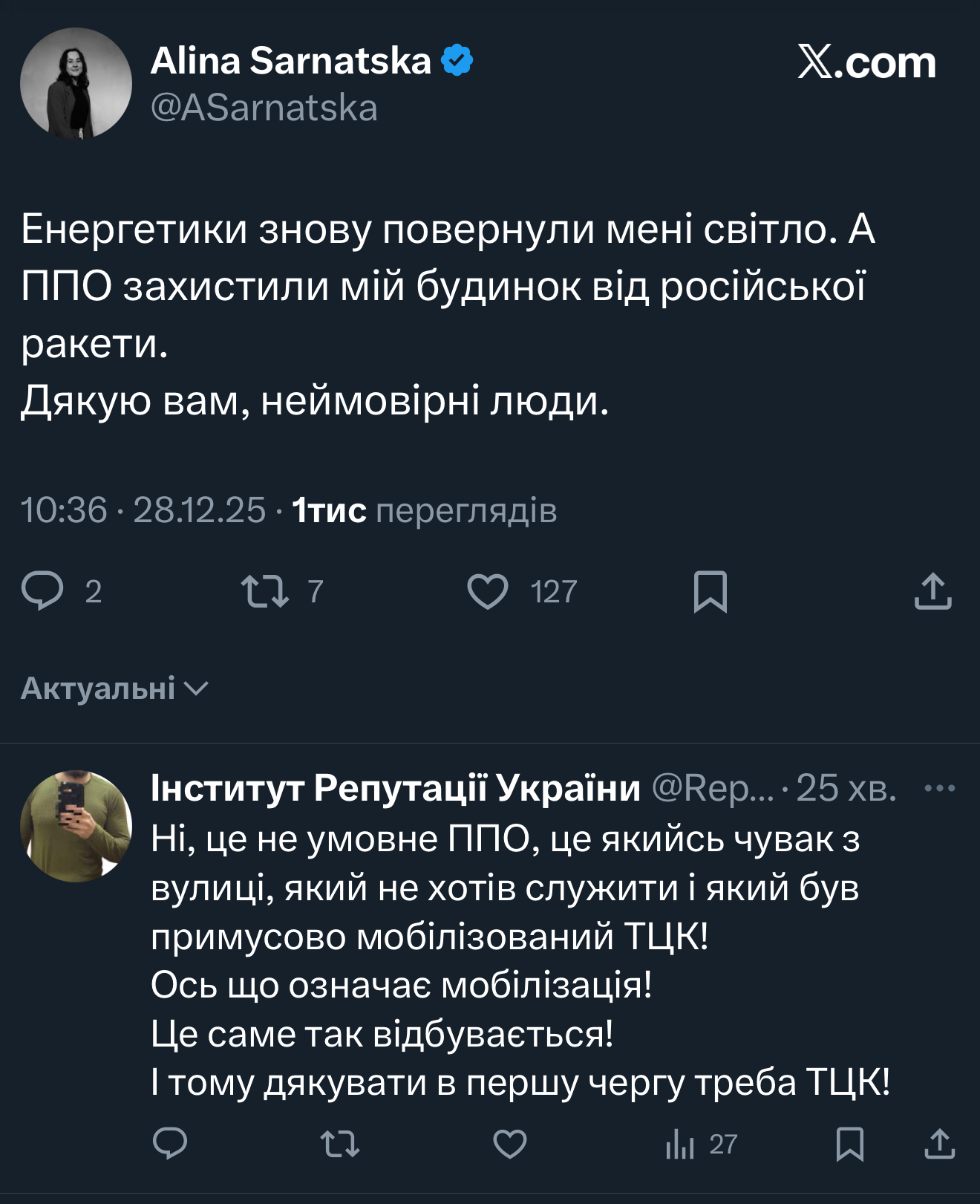Click Інститут Репутації України account name
This screenshot has width=980, height=1204.
click(x=395, y=788)
